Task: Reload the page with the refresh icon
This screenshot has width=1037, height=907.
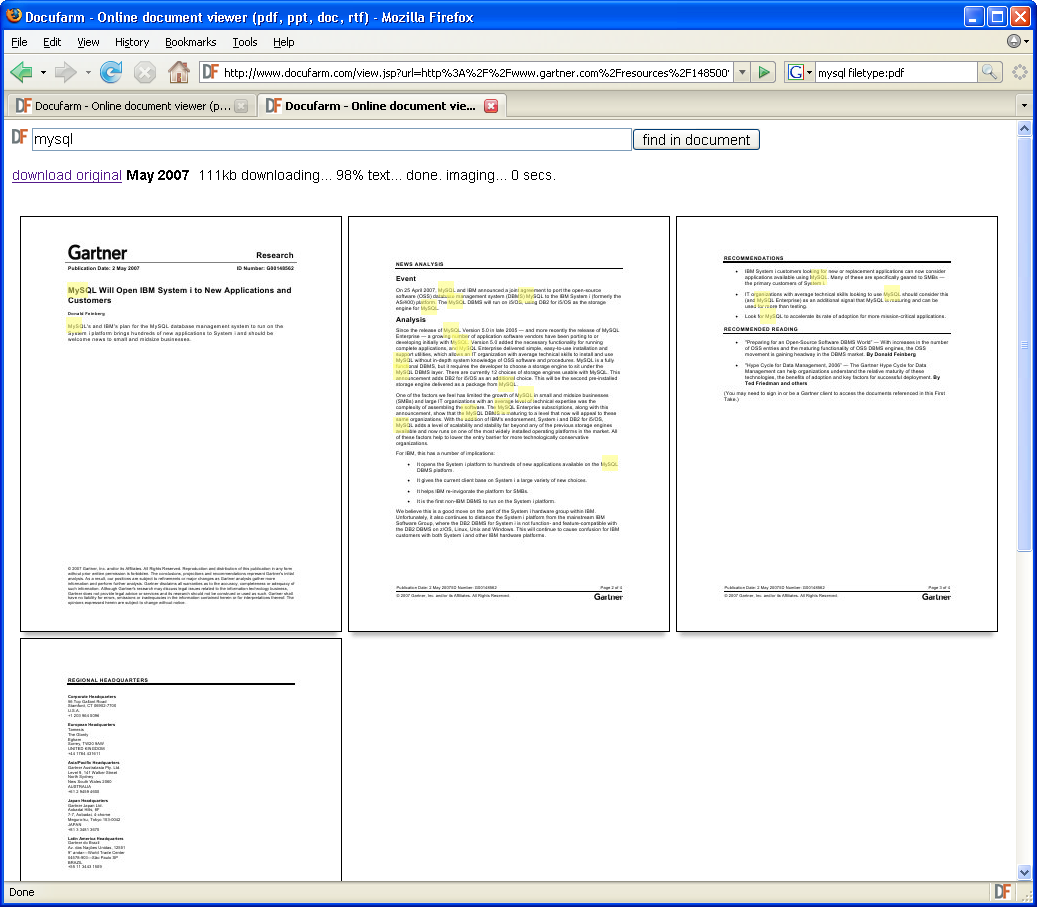Action: click(x=111, y=72)
